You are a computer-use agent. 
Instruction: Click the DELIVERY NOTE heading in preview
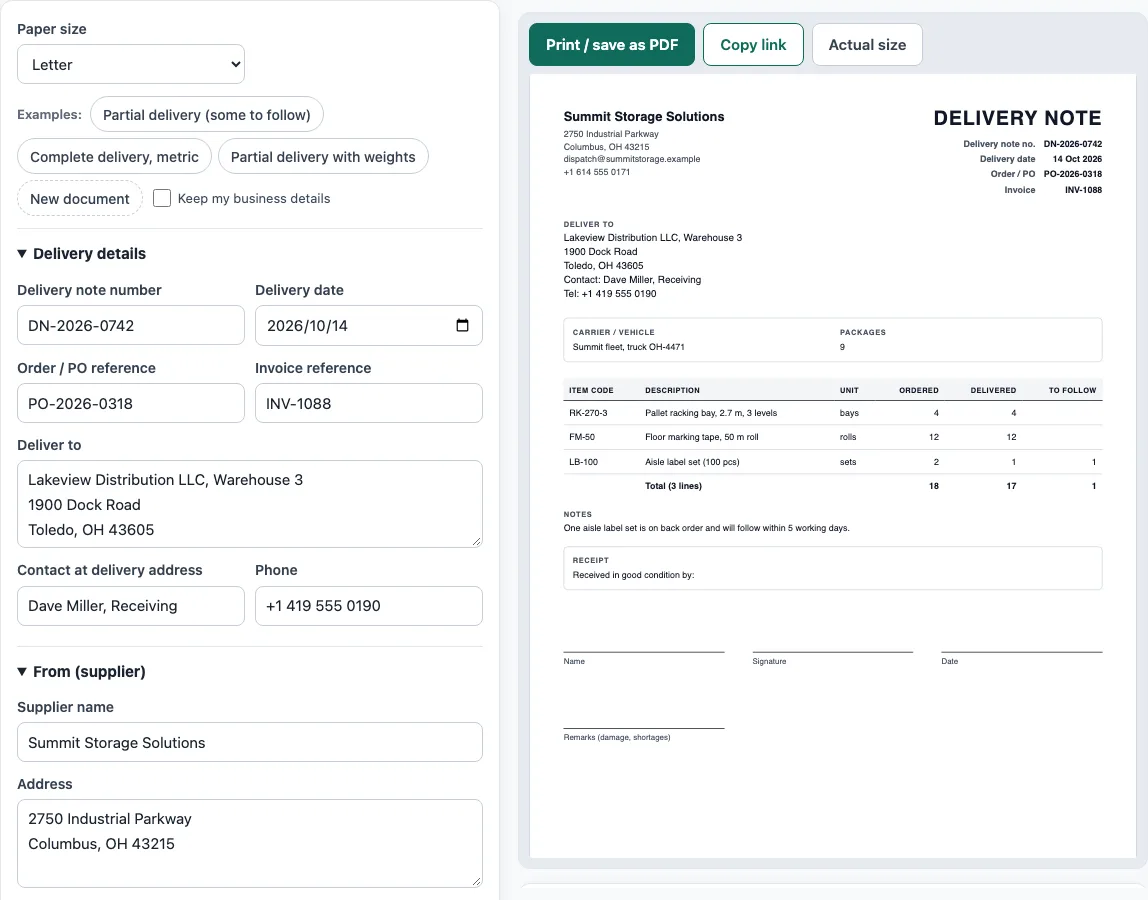coord(1017,118)
